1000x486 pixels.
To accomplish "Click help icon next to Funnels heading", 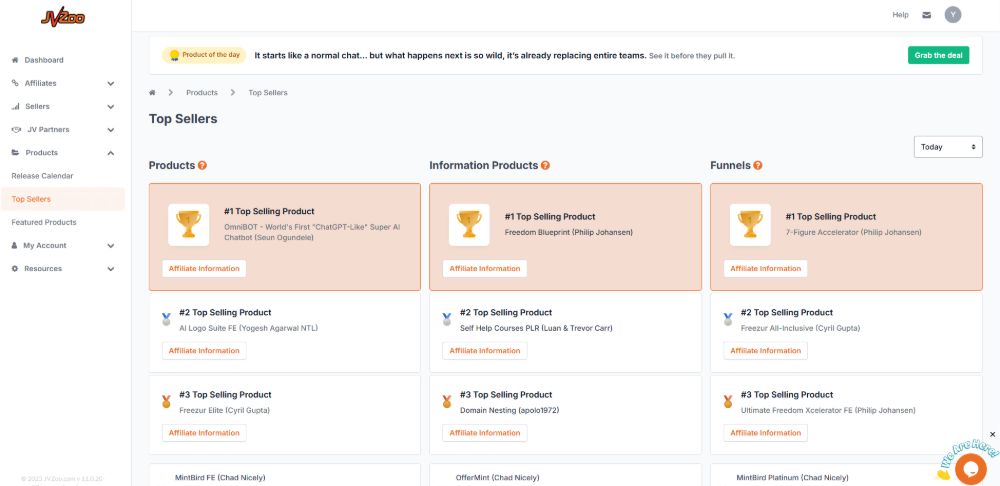I will coord(758,166).
